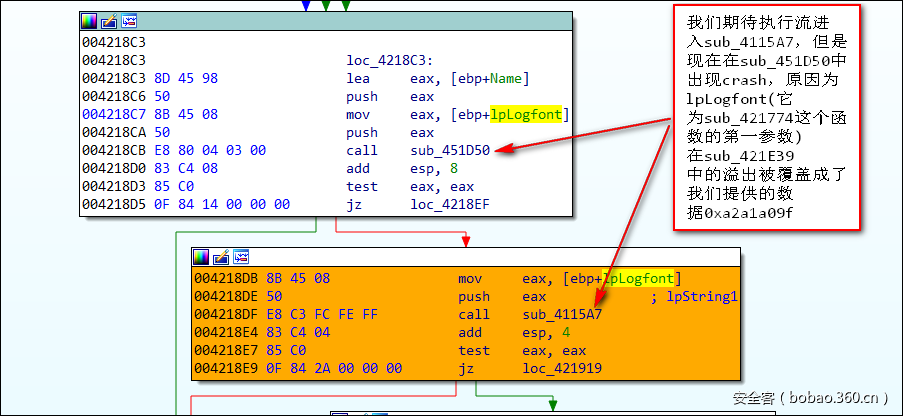903x416 pixels.
Task: Click highlighted lpLogfont in the orange block
Action: coord(640,278)
